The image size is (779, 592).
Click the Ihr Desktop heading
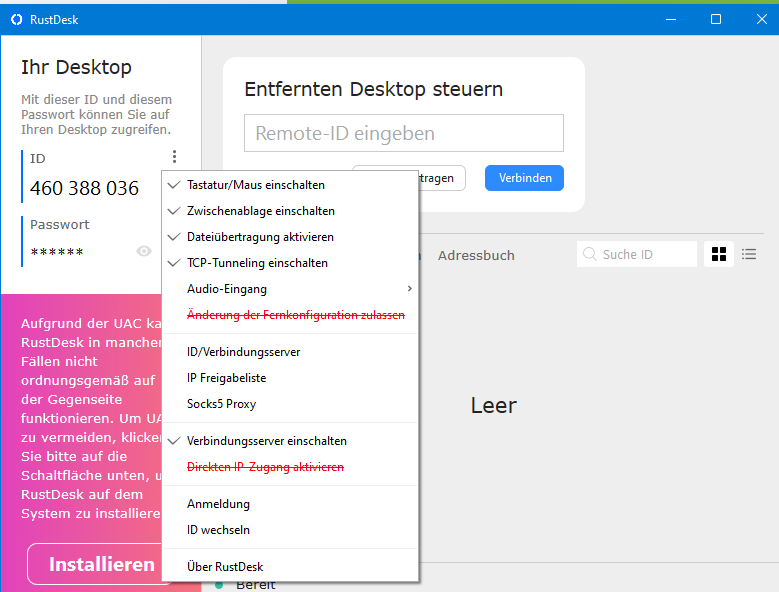click(x=76, y=67)
